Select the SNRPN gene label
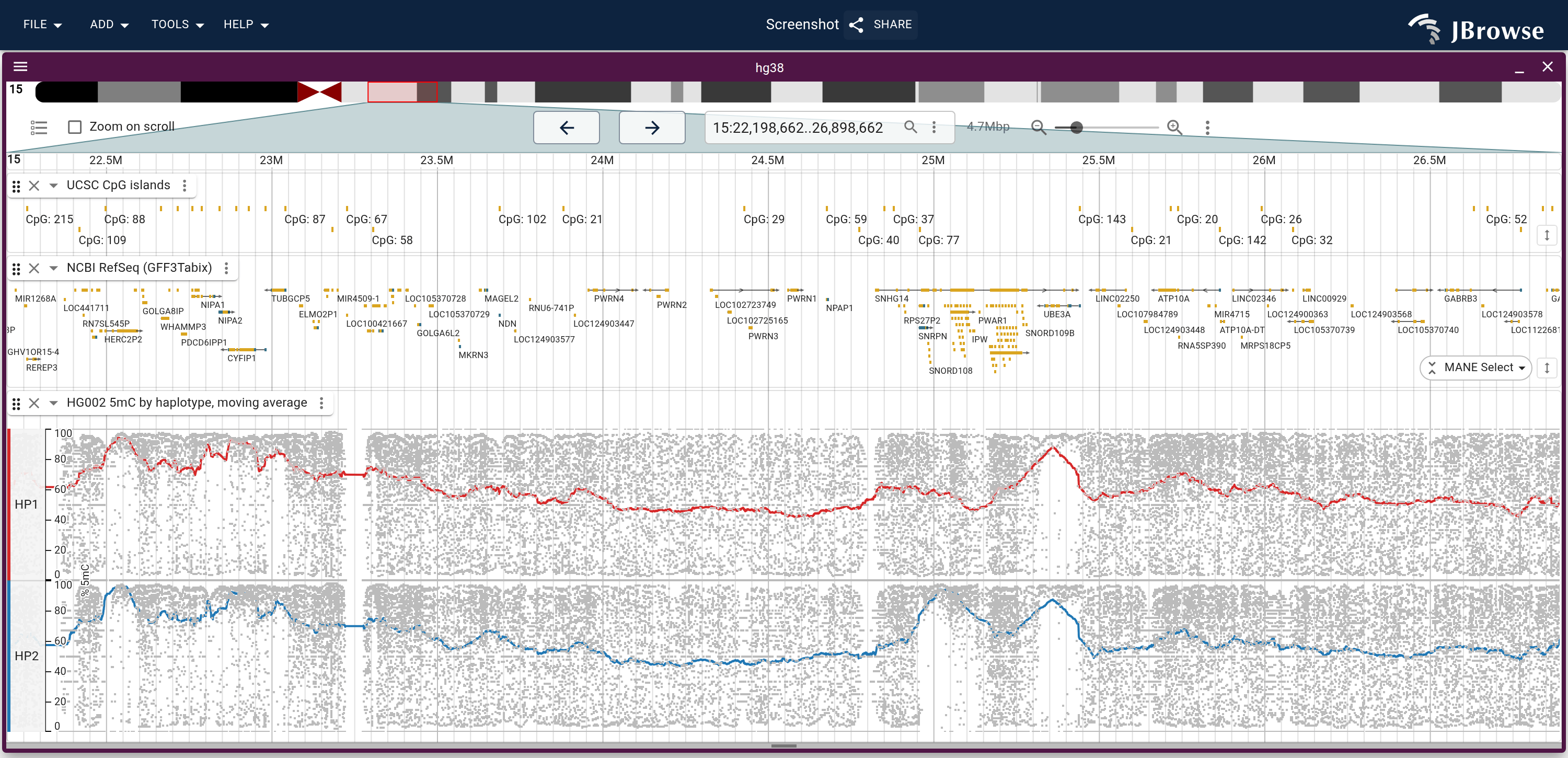Screen dimensions: 1568x758 pos(932,337)
